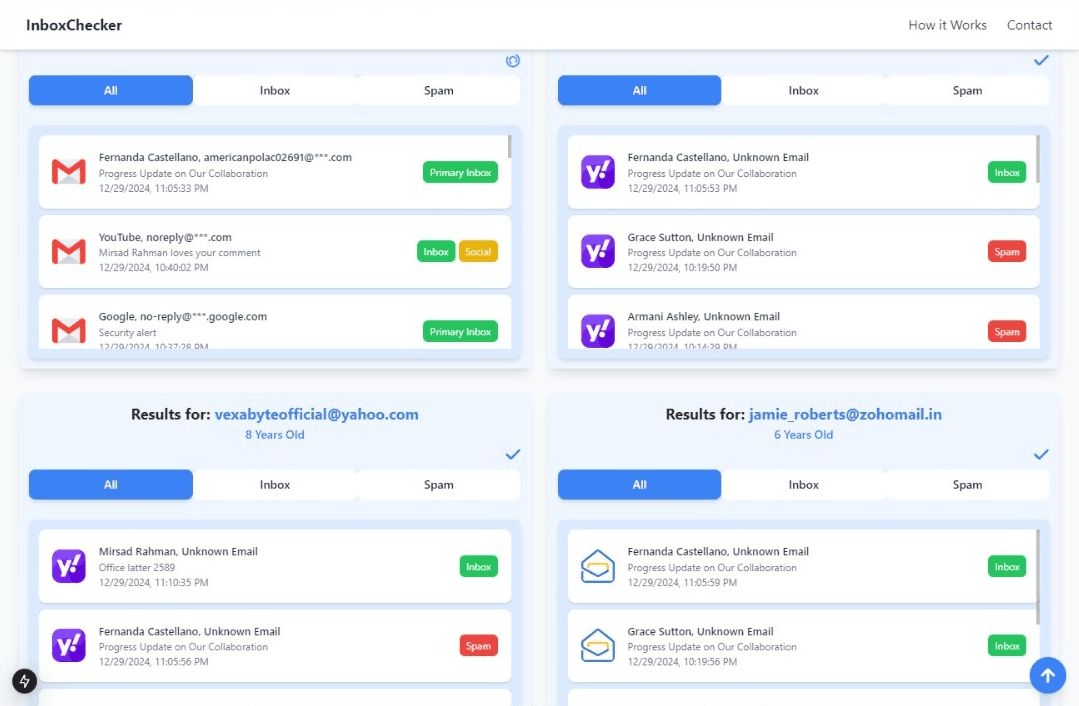Screen dimensions: 1079x706
Task: Switch to Spam tab in vexabyteofficial results
Action: pyautogui.click(x=438, y=485)
